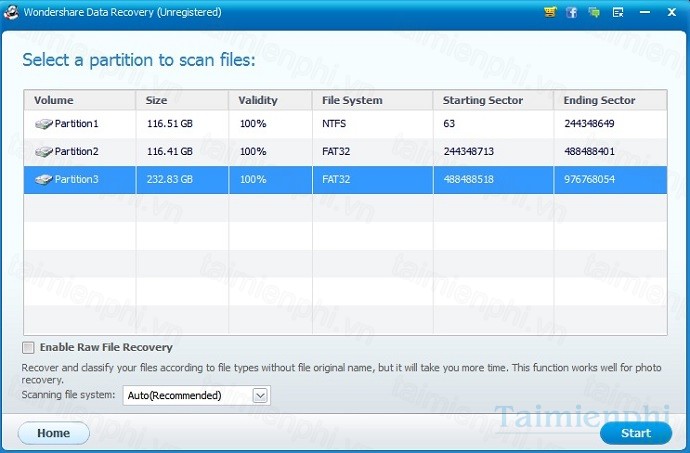Click the Scanning file system label

click(68, 395)
